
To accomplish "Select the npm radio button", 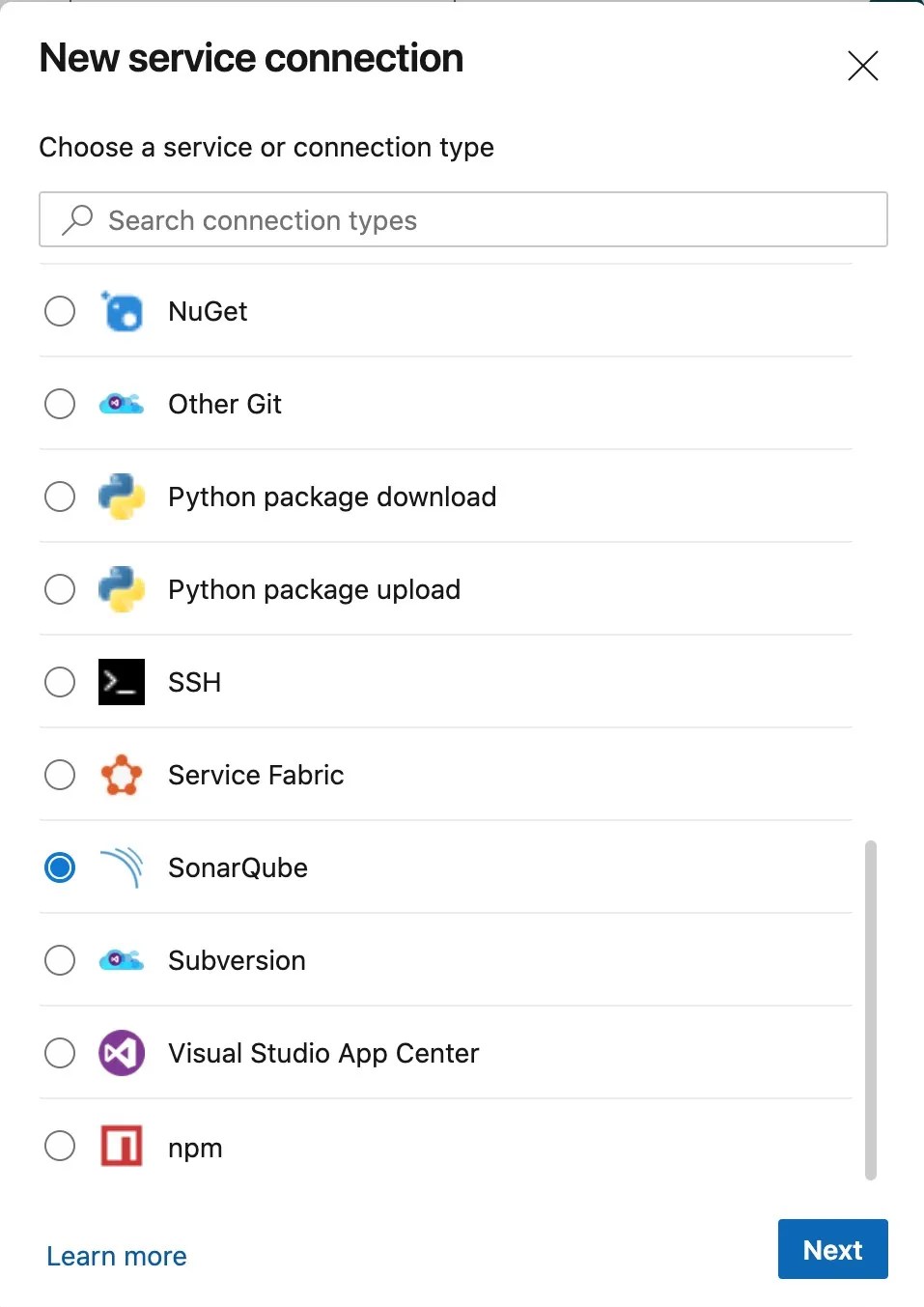I will coord(60,1146).
